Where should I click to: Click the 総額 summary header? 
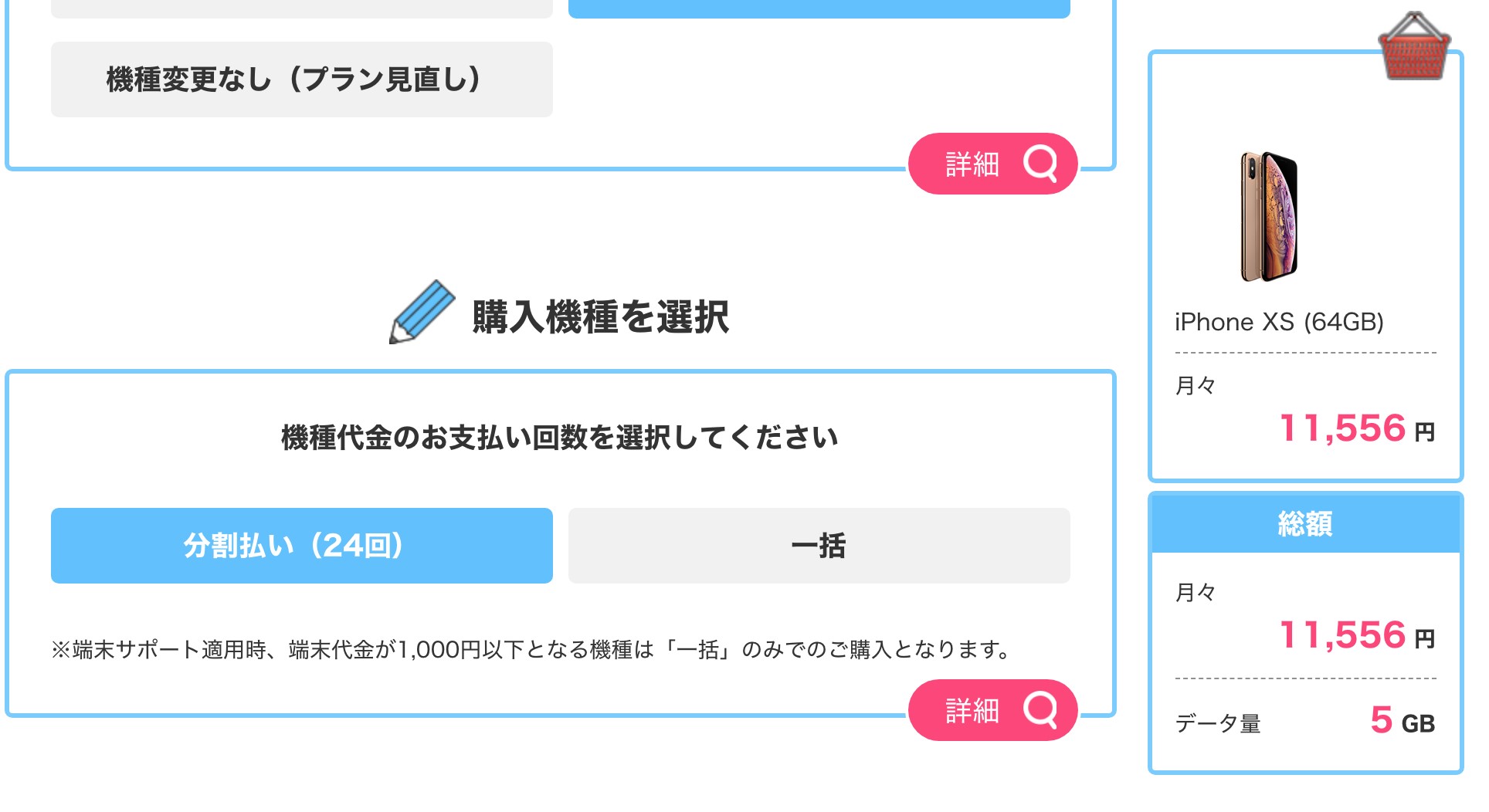click(x=1305, y=524)
